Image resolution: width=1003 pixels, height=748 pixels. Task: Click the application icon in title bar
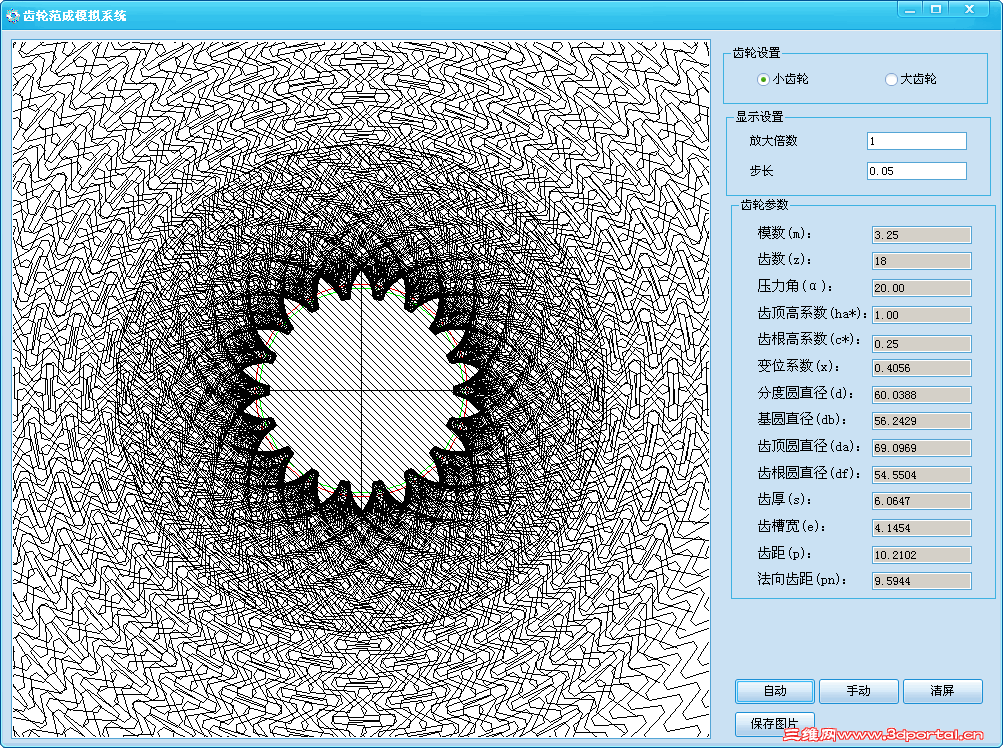(13, 15)
